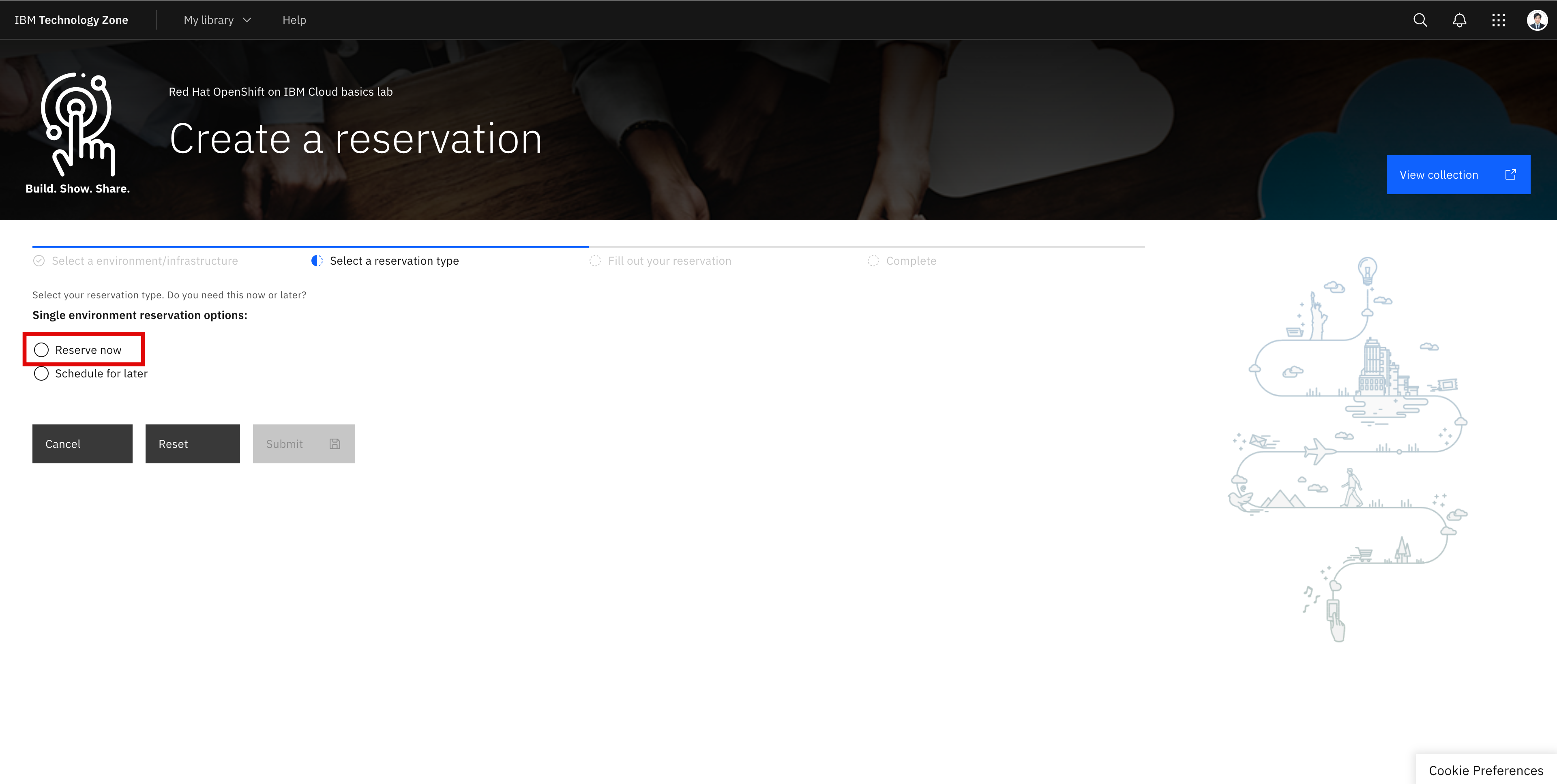Click the checkmark icon for completed environment step

coord(39,261)
